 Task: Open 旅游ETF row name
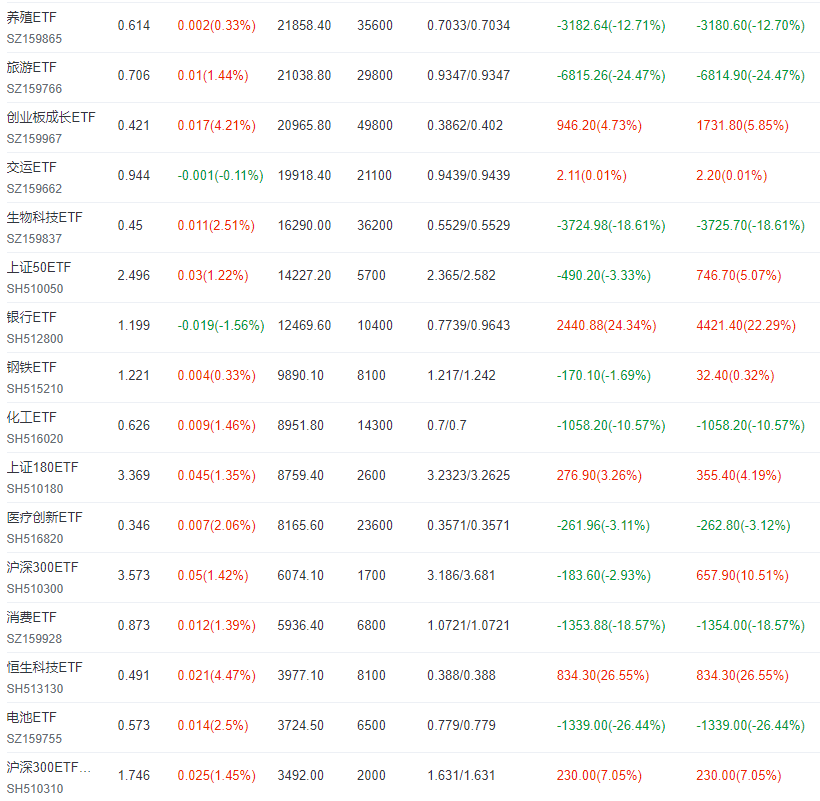[x=31, y=67]
